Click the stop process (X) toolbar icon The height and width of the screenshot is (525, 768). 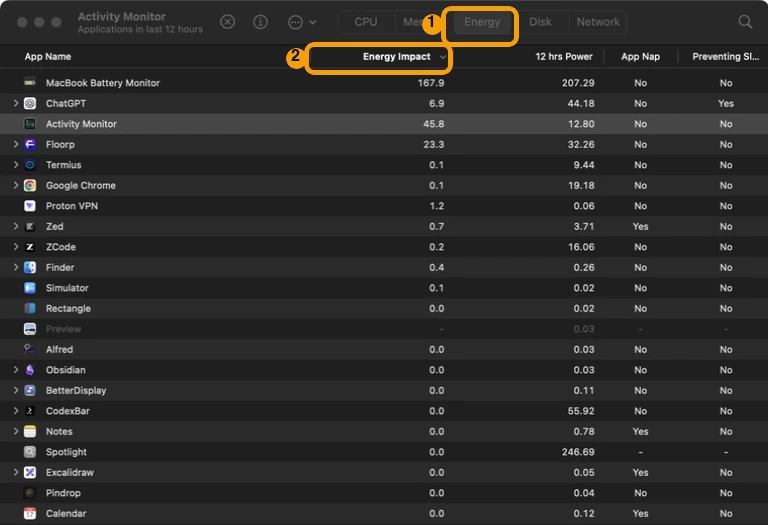[227, 22]
